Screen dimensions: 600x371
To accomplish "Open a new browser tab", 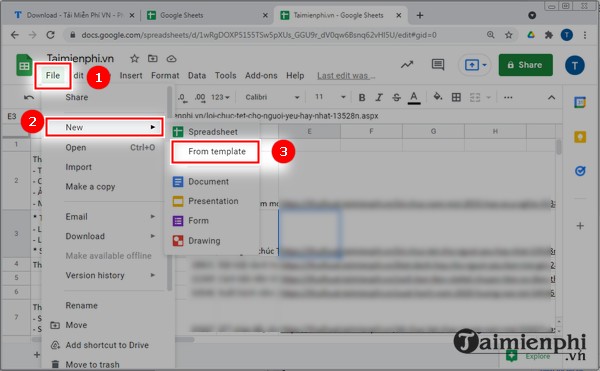I will (420, 15).
